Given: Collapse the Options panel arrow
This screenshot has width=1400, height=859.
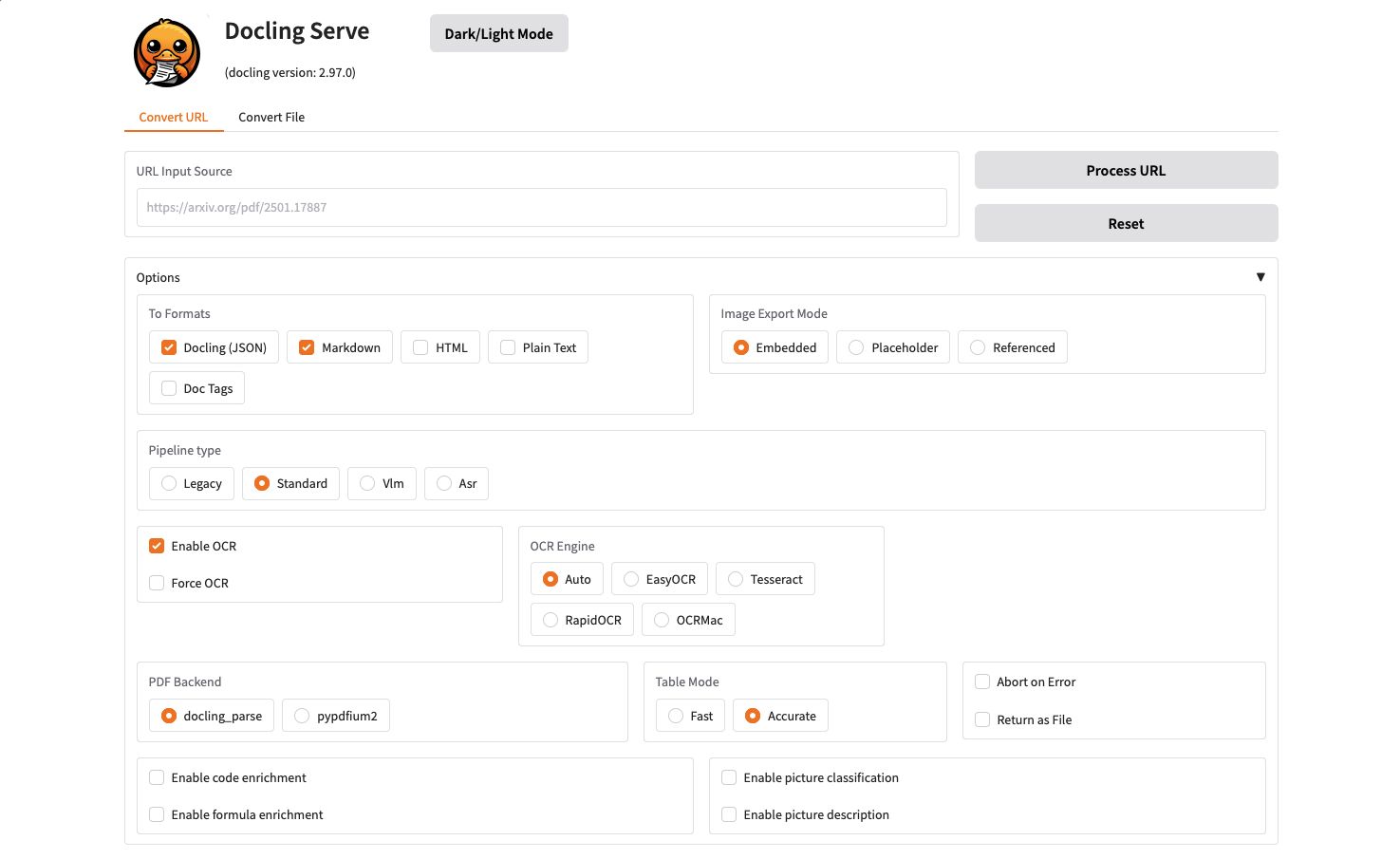Looking at the screenshot, I should tap(1260, 277).
